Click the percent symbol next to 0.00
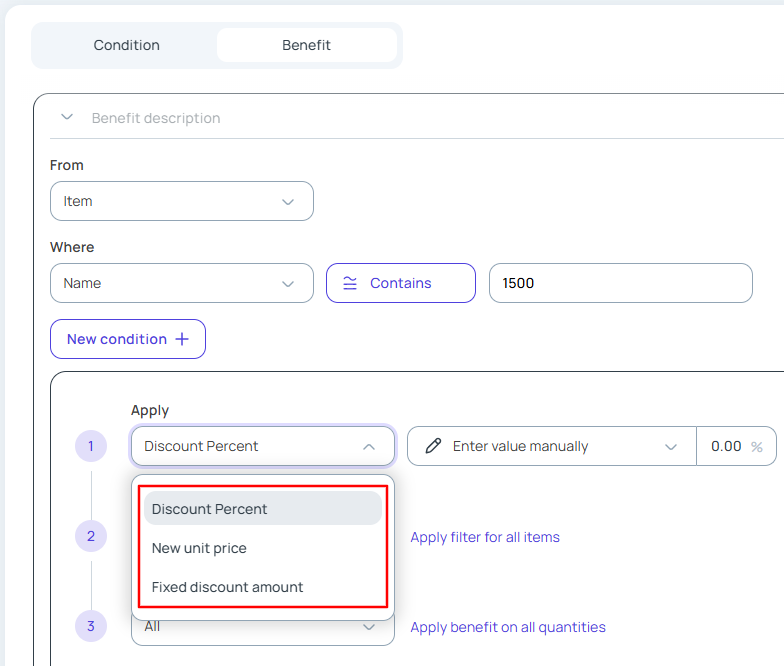This screenshot has width=784, height=666. 757,446
